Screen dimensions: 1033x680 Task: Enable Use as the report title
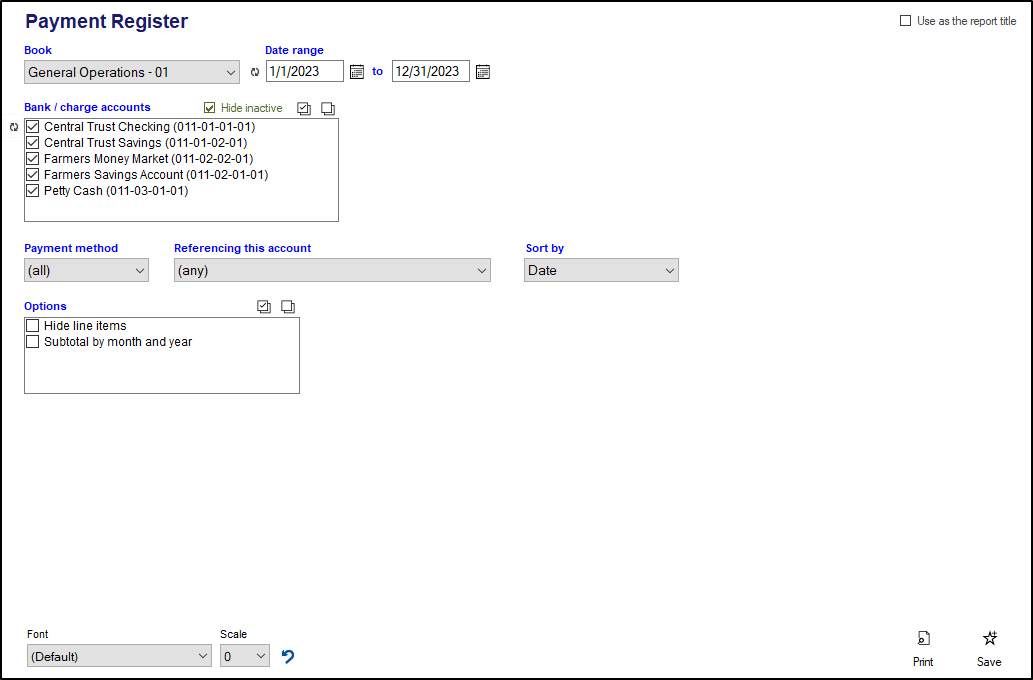click(906, 21)
